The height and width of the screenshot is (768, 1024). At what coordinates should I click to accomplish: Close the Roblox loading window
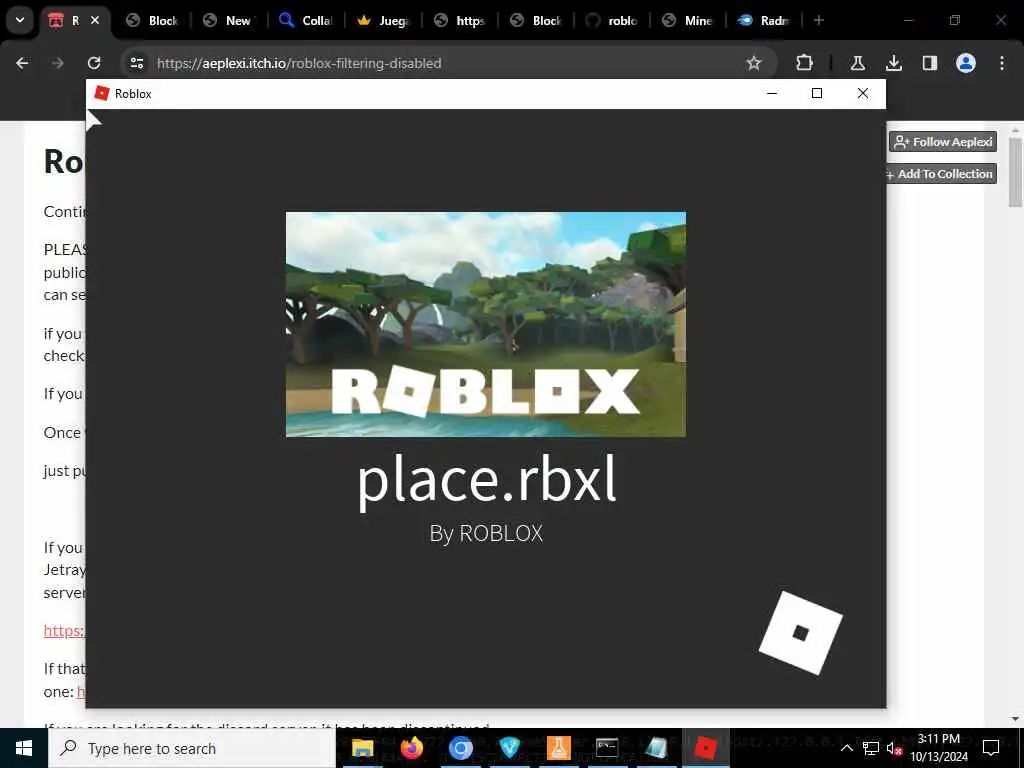pos(863,93)
